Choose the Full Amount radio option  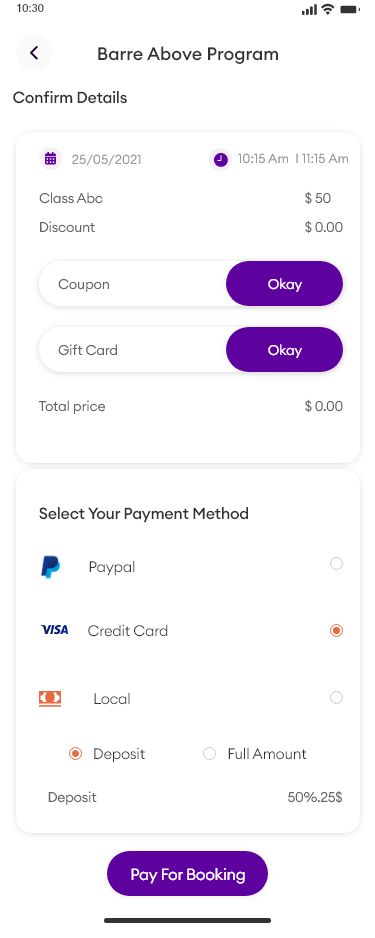(x=209, y=754)
